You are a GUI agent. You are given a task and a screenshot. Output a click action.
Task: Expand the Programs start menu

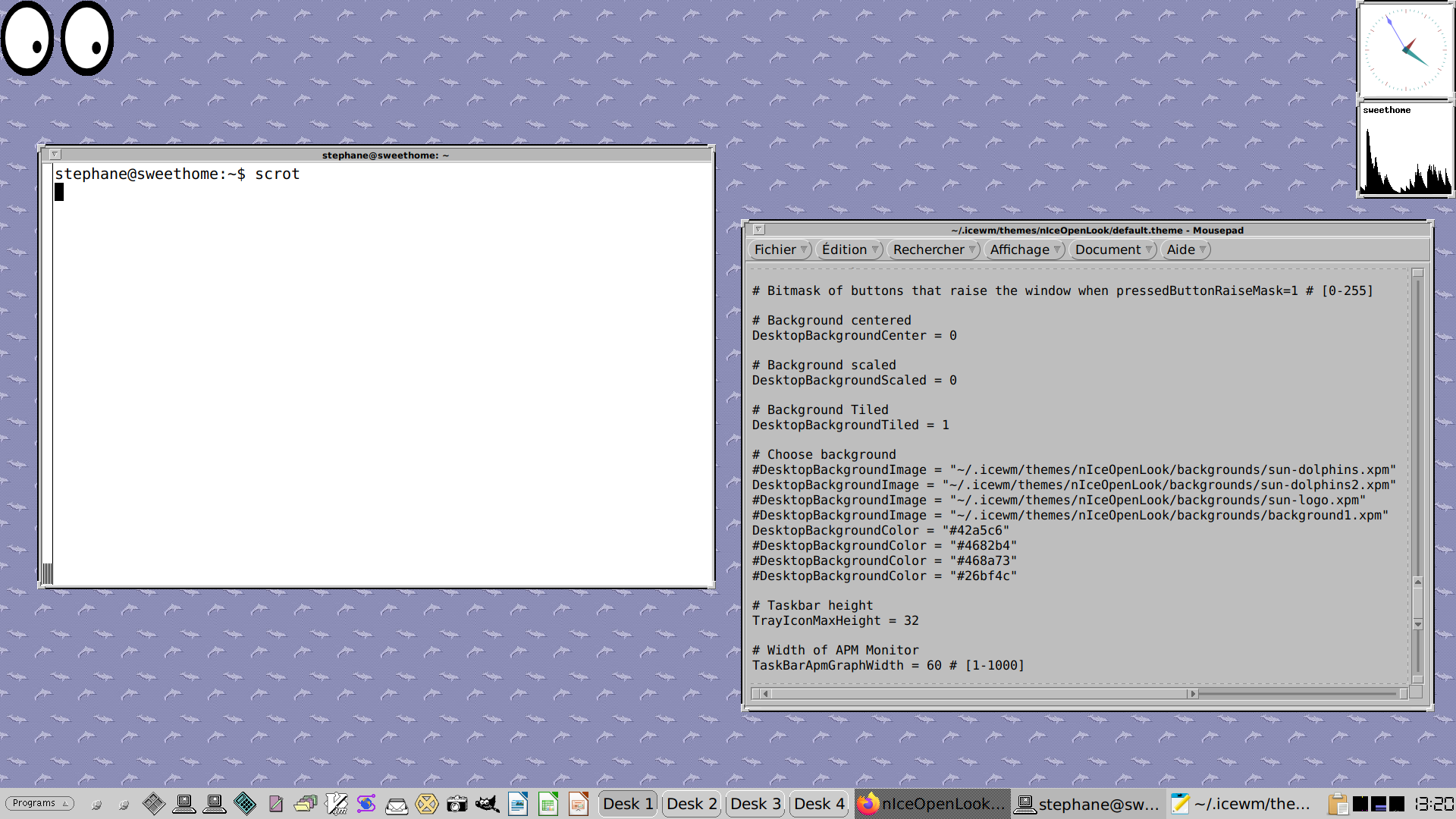tap(40, 803)
